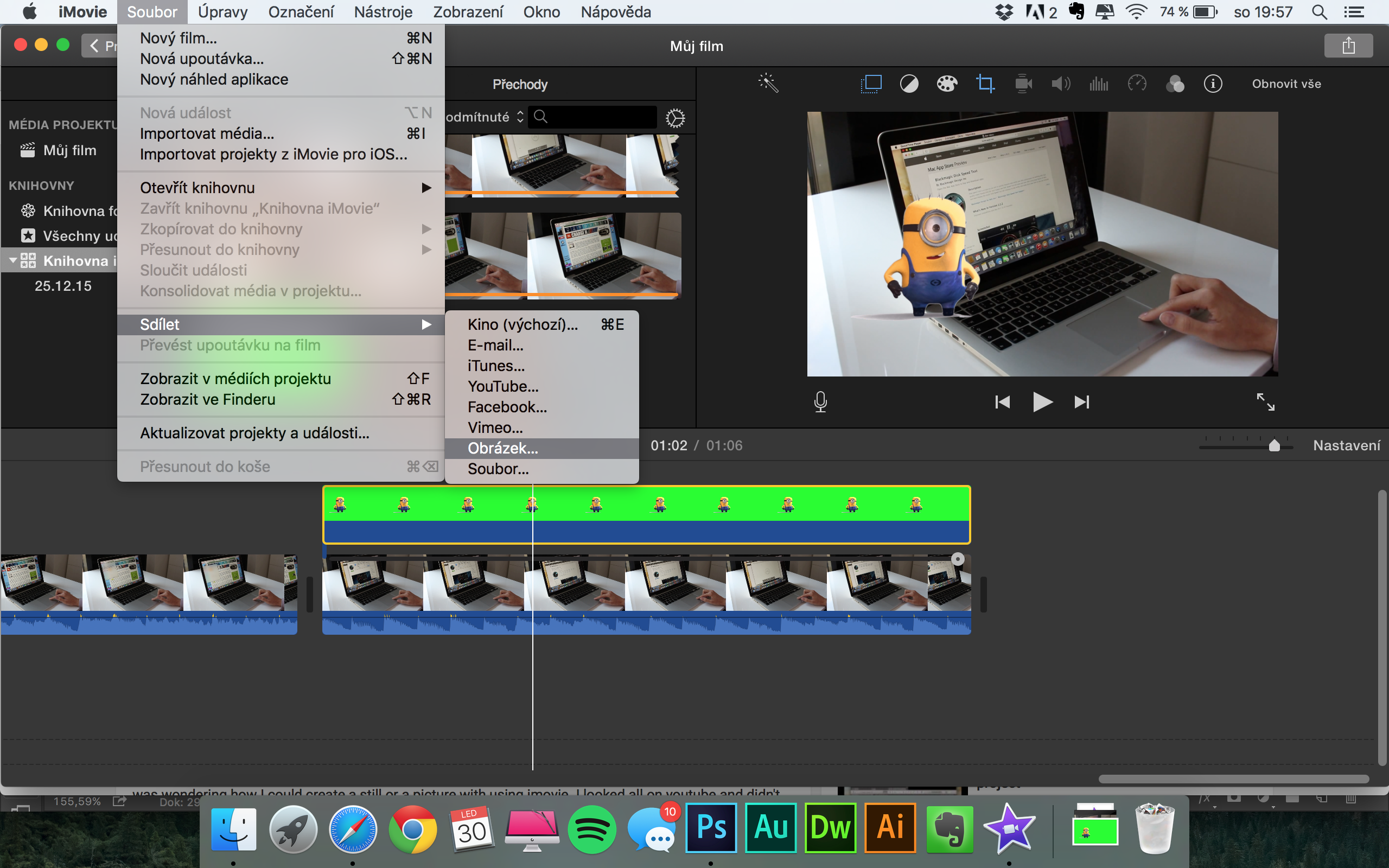Screen dimensions: 1389x868
Task: Adjust the timeline zoom slider
Action: (x=1274, y=444)
